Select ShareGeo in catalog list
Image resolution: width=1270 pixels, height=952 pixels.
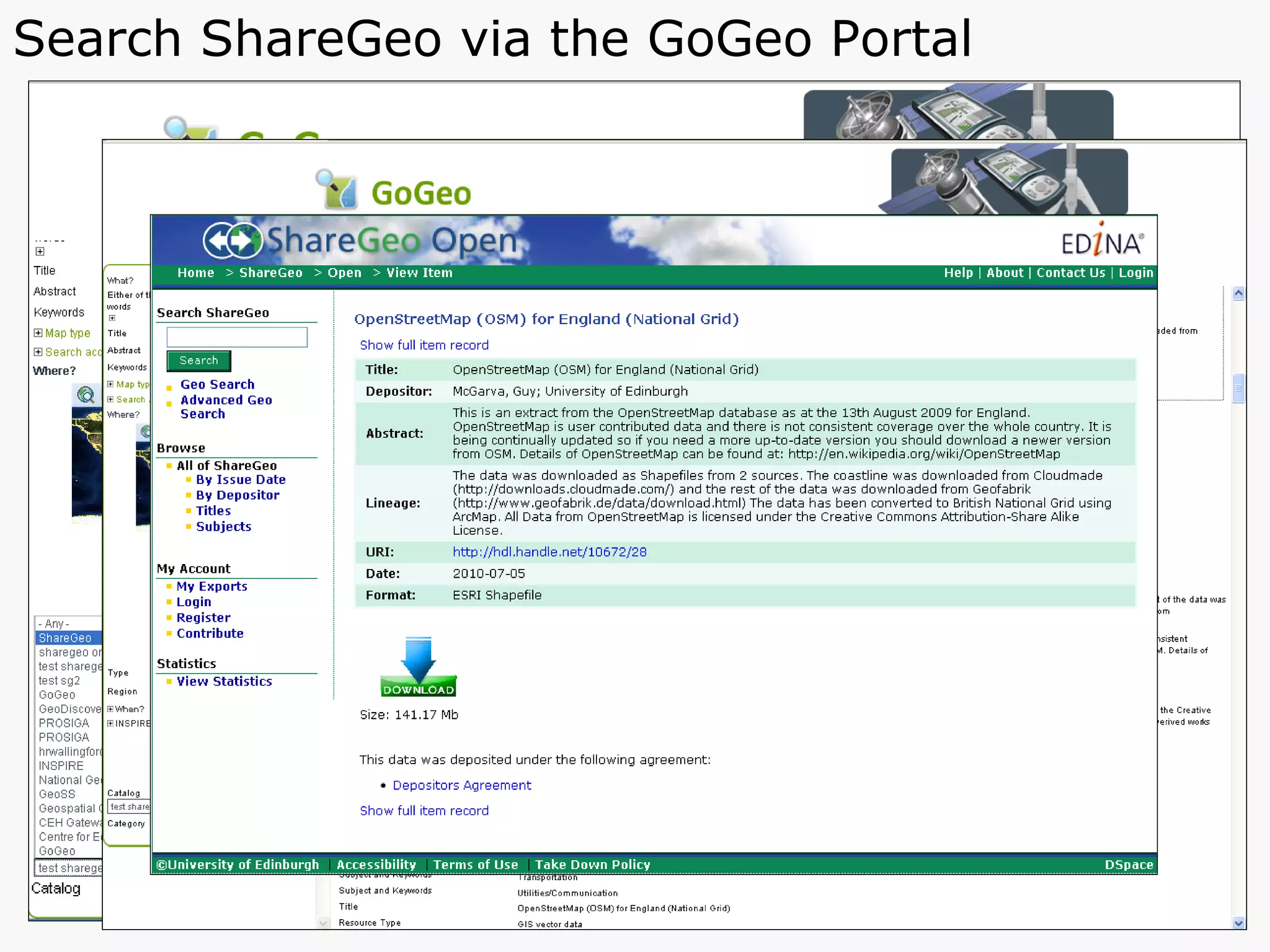68,638
